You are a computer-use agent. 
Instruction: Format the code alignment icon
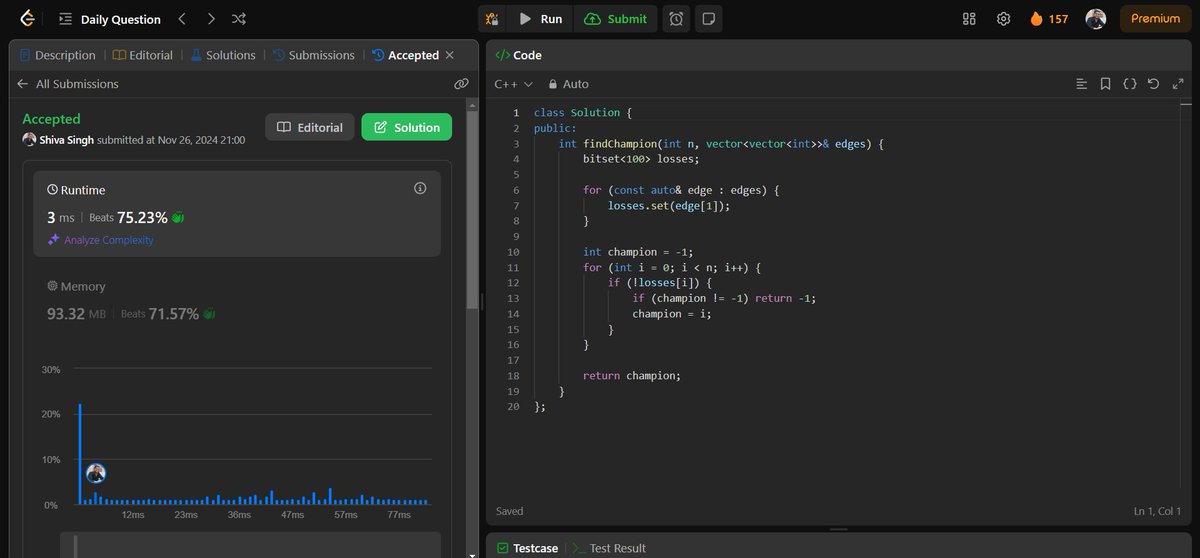click(x=1081, y=84)
